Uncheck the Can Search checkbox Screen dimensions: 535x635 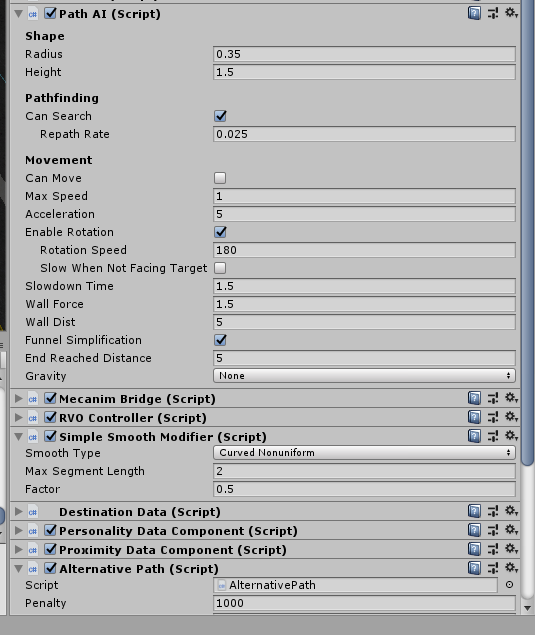[220, 116]
